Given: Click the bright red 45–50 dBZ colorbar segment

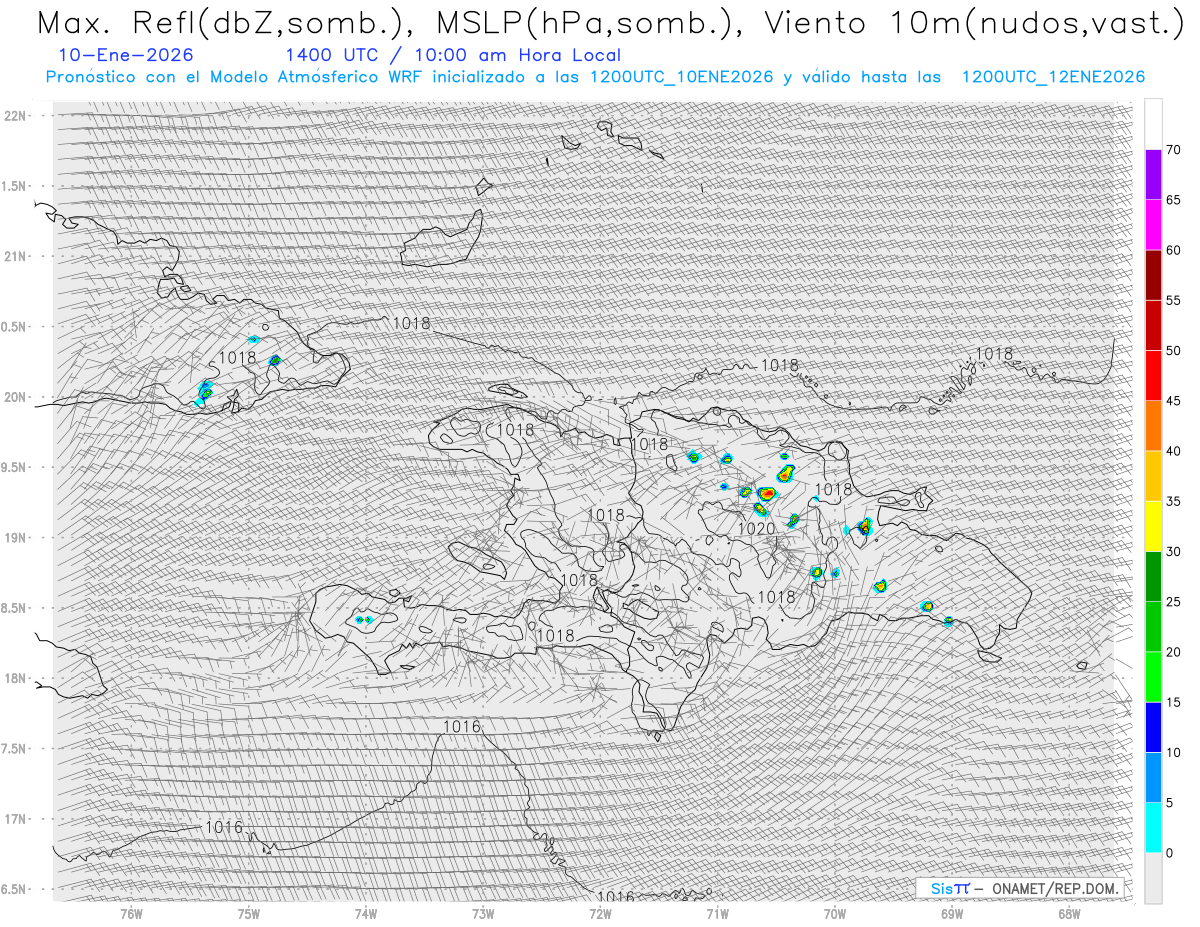Looking at the screenshot, I should coord(1153,375).
